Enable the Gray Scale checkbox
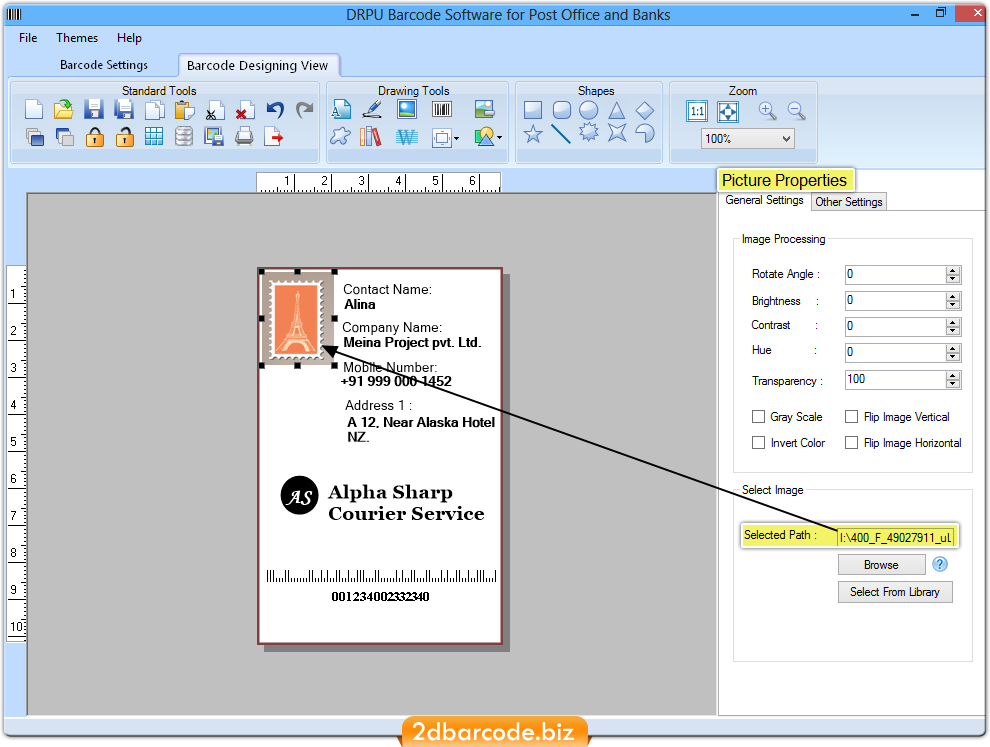990x747 pixels. point(758,417)
